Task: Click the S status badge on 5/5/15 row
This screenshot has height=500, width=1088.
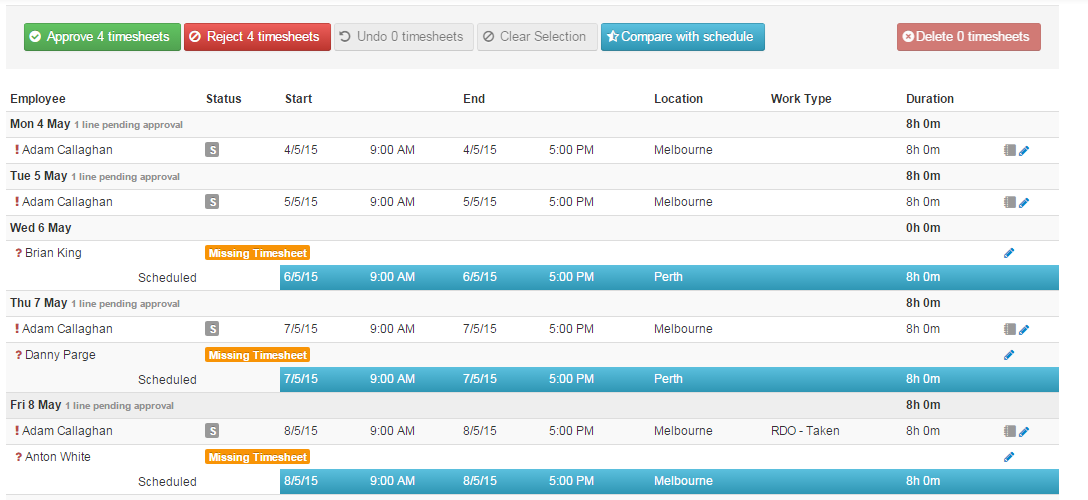Action: 212,202
